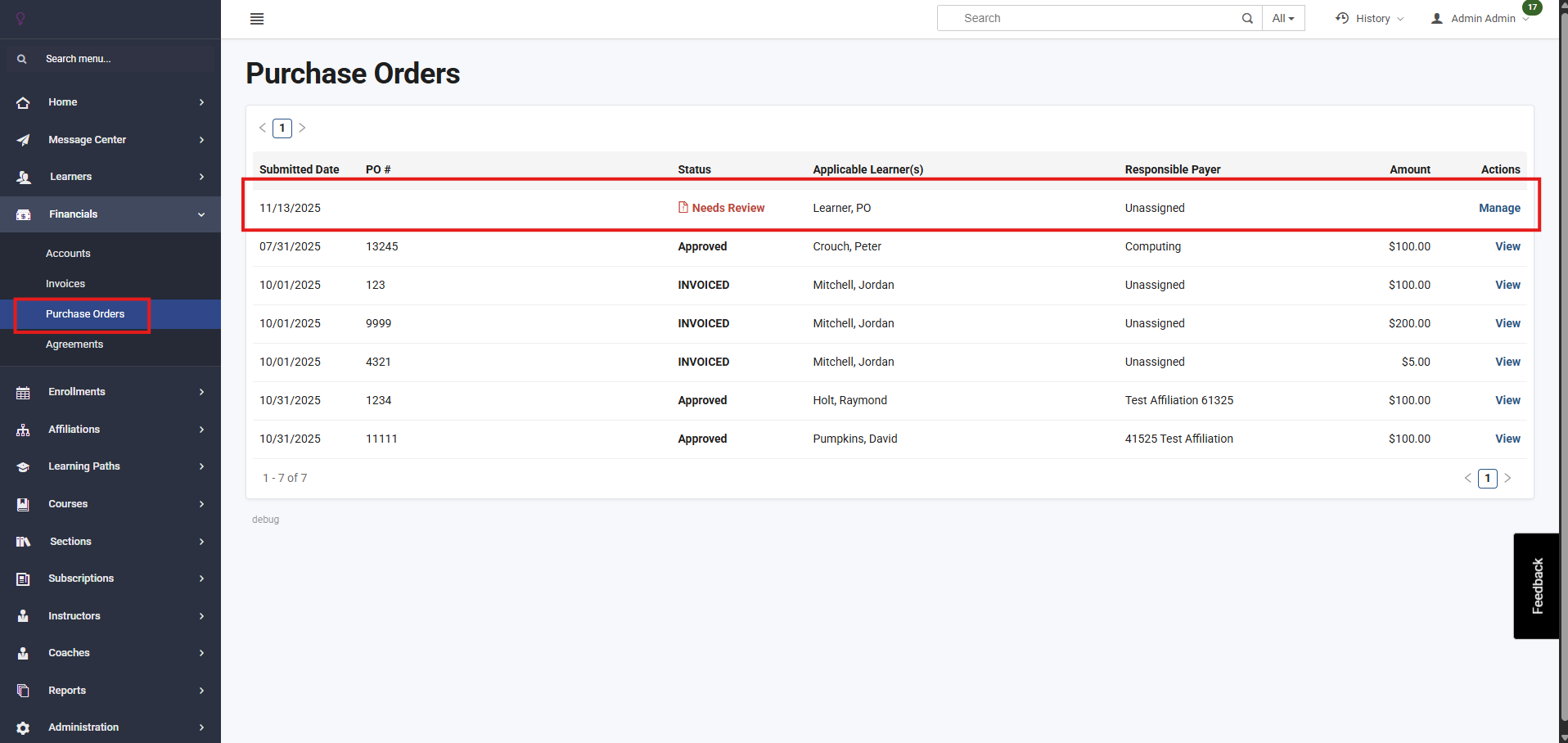
Task: Click the History clock icon
Action: pyautogui.click(x=1342, y=18)
